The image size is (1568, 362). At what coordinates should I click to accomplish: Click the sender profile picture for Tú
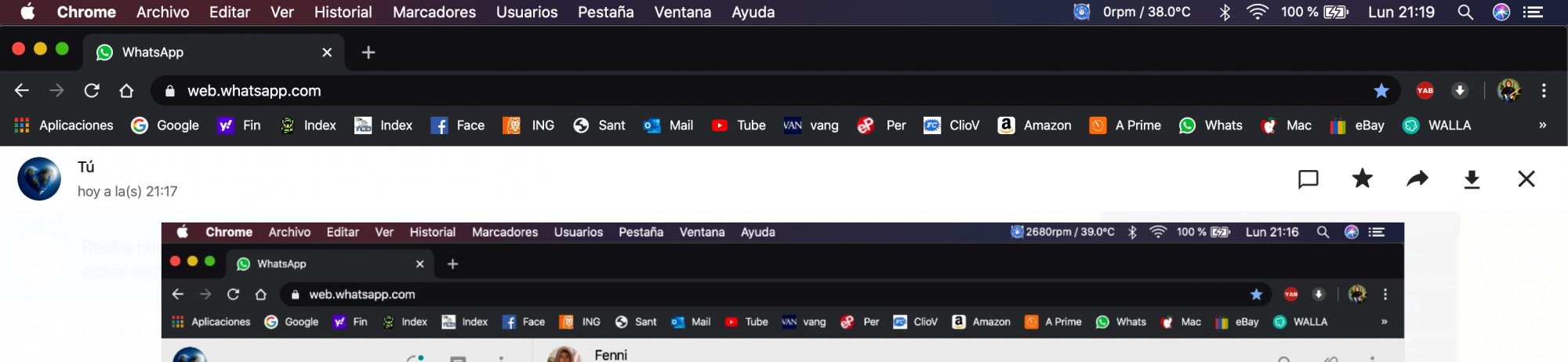click(39, 179)
